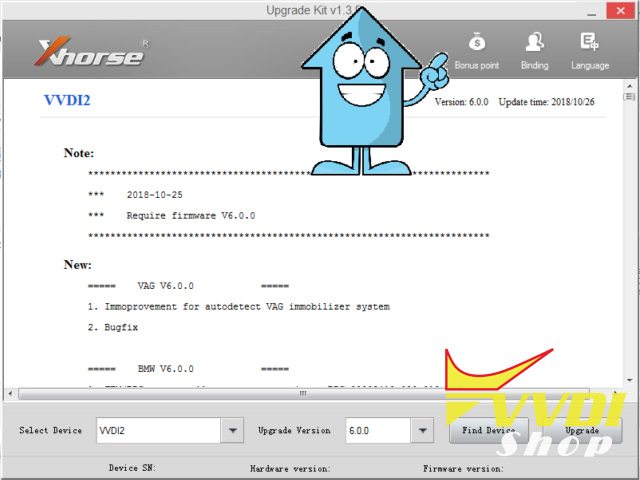Click the 'Hardware version:' status label

[290, 469]
